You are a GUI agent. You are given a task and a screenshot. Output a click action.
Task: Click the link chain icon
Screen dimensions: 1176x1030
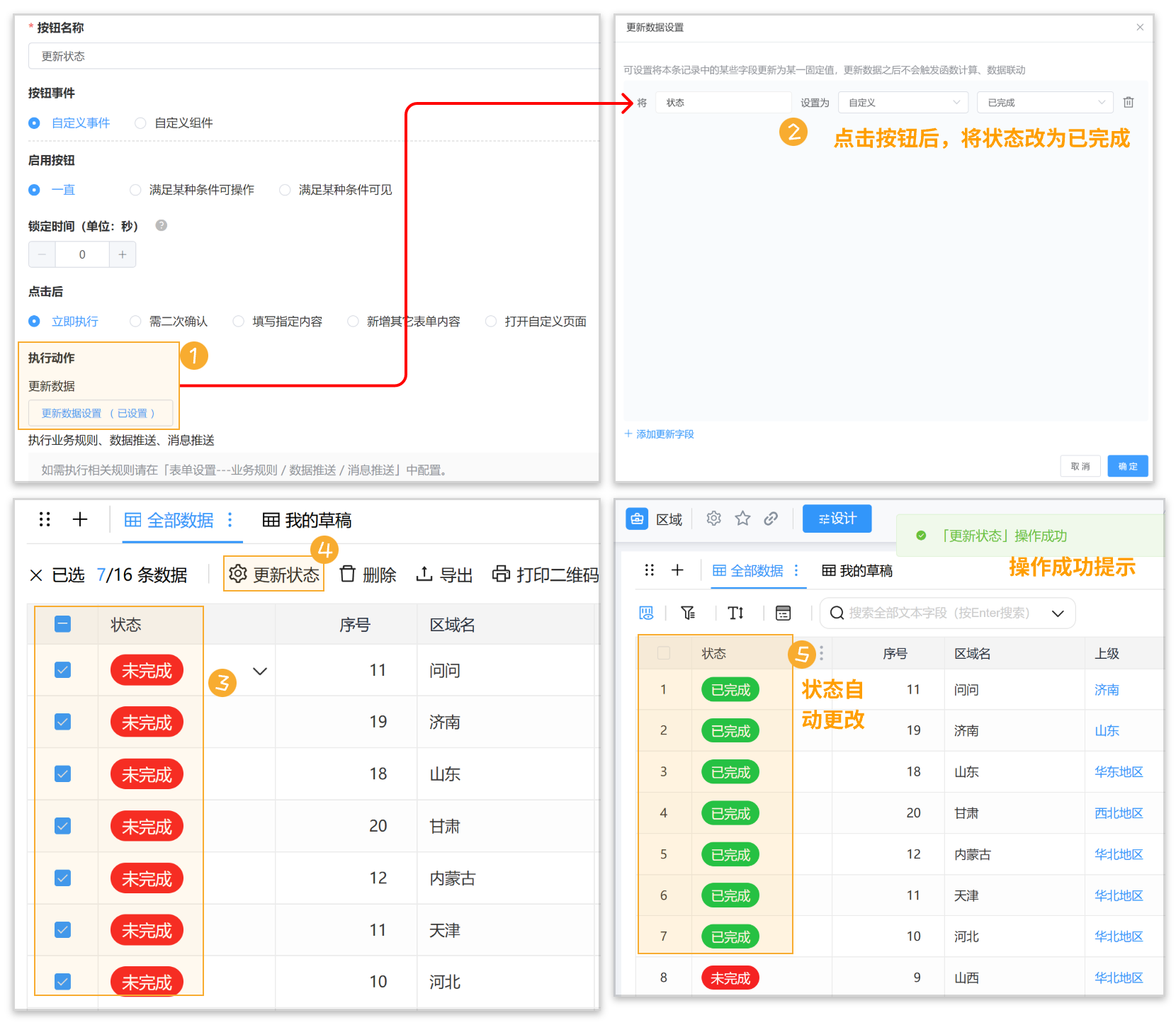point(771,519)
